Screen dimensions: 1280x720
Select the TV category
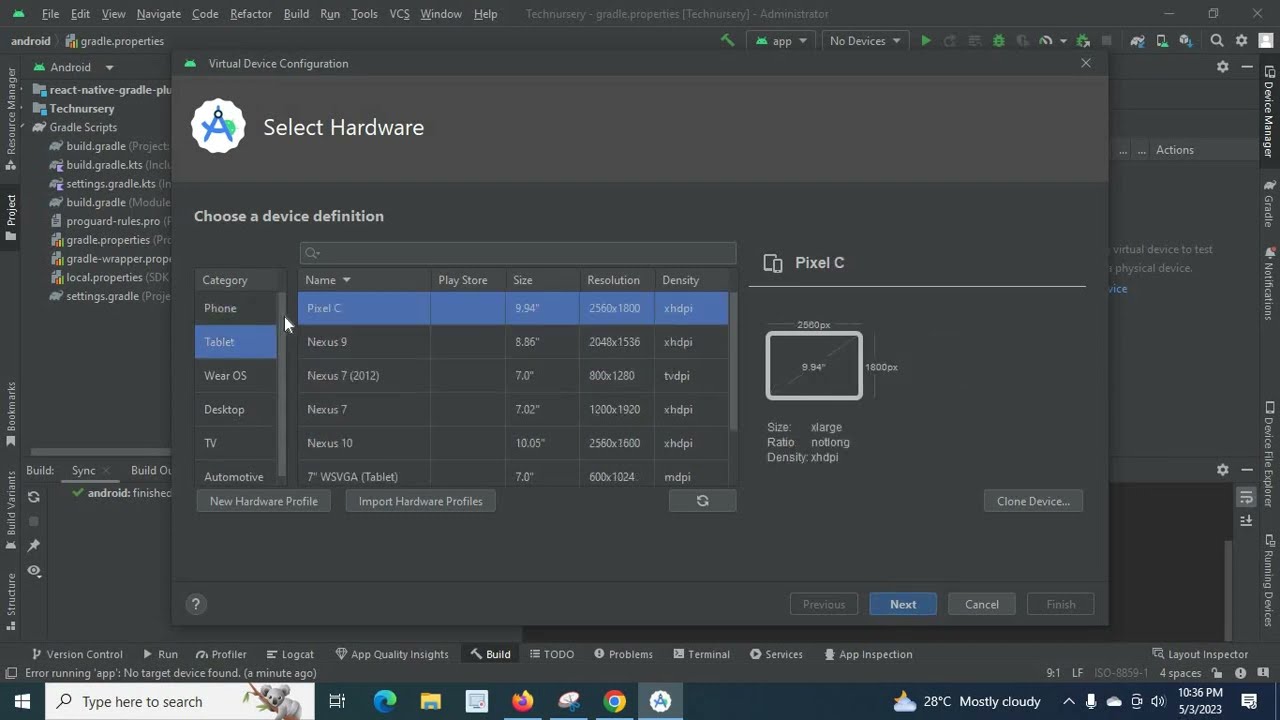click(x=236, y=443)
